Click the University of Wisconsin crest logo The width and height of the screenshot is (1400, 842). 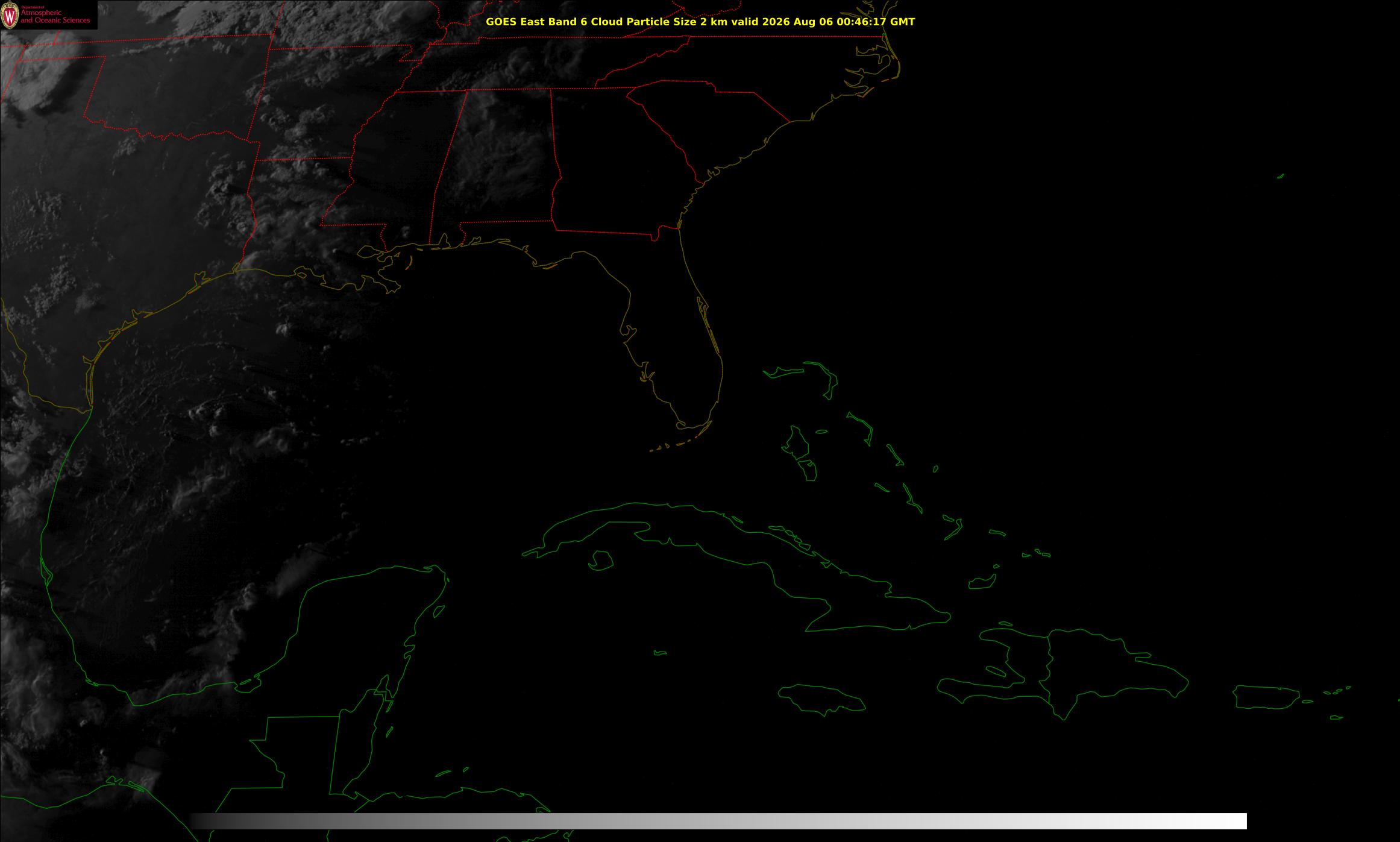point(10,15)
